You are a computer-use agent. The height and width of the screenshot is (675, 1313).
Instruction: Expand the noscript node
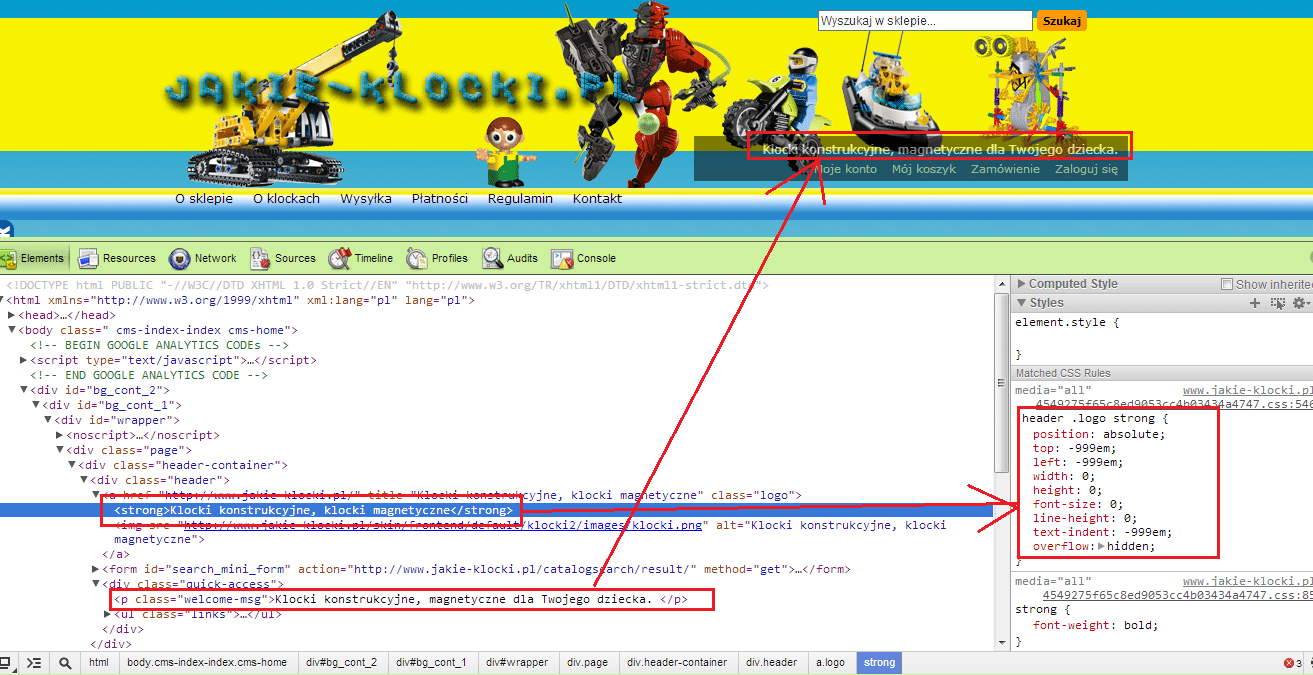[x=60, y=435]
